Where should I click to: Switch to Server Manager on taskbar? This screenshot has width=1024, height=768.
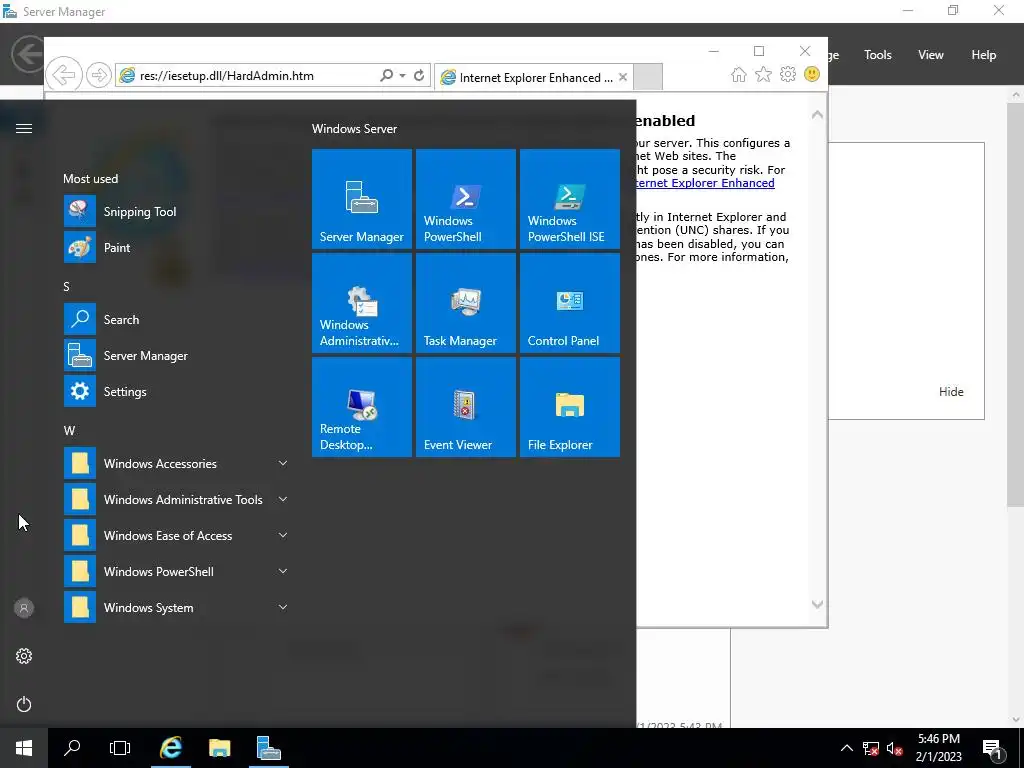point(268,748)
